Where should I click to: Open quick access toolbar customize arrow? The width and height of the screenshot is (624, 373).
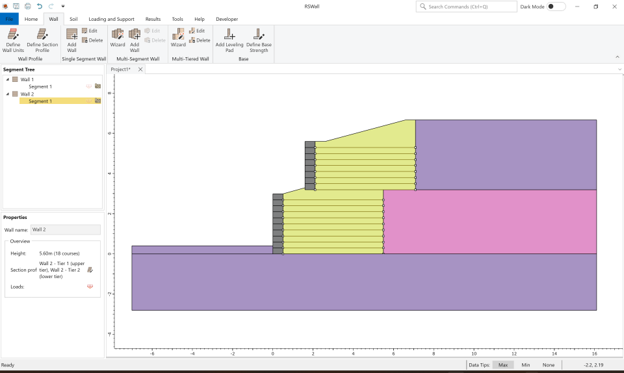[63, 6]
